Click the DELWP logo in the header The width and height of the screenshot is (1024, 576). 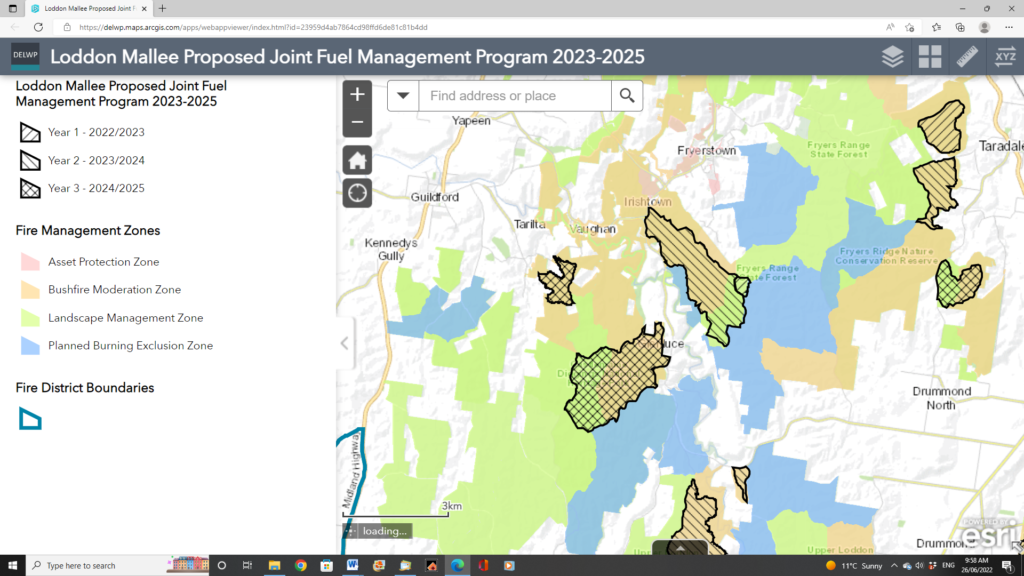[23, 56]
